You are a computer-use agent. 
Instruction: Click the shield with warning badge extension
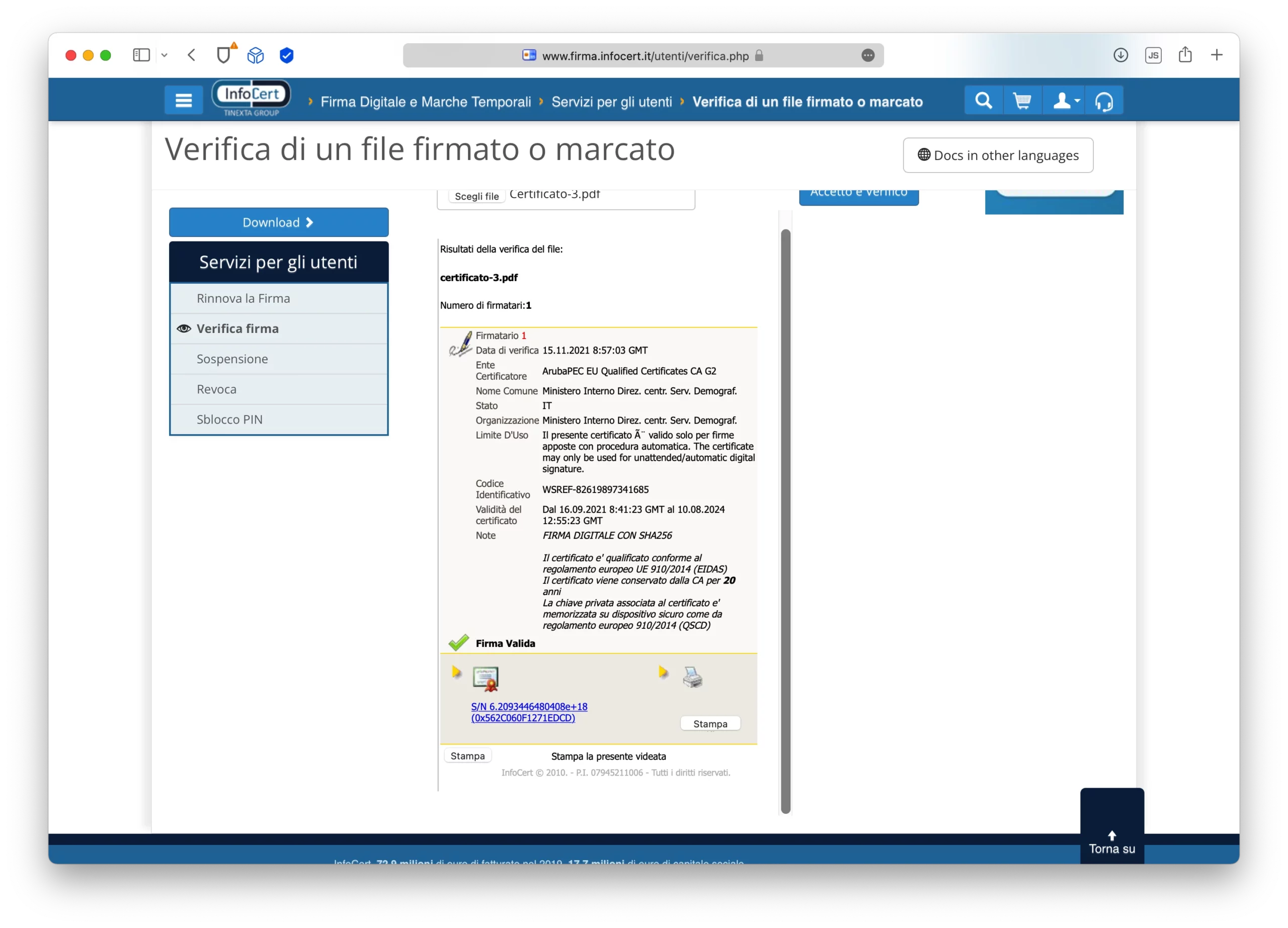(x=225, y=54)
